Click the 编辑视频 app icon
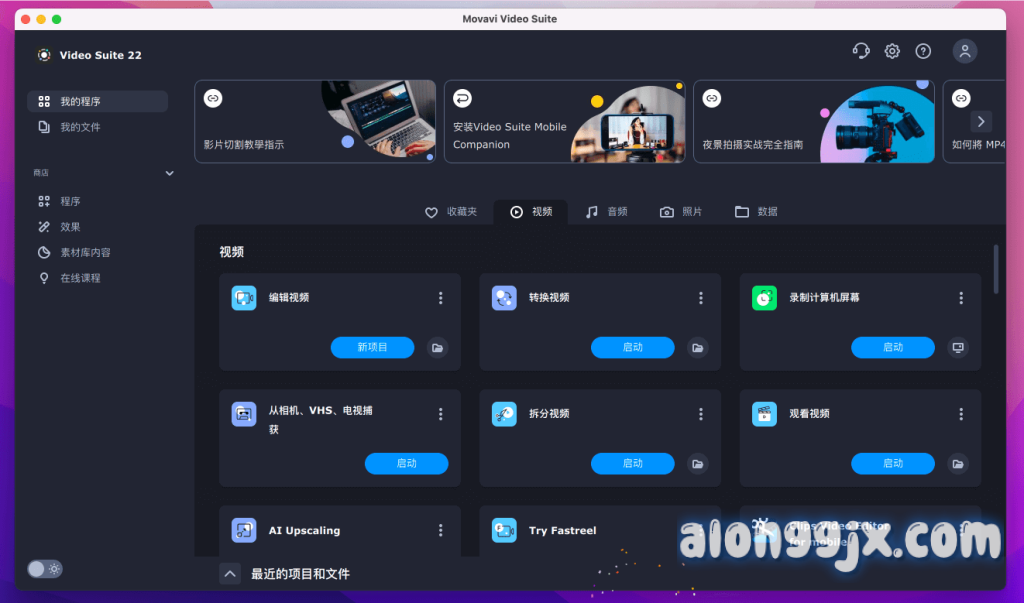1024x603 pixels. pos(244,298)
